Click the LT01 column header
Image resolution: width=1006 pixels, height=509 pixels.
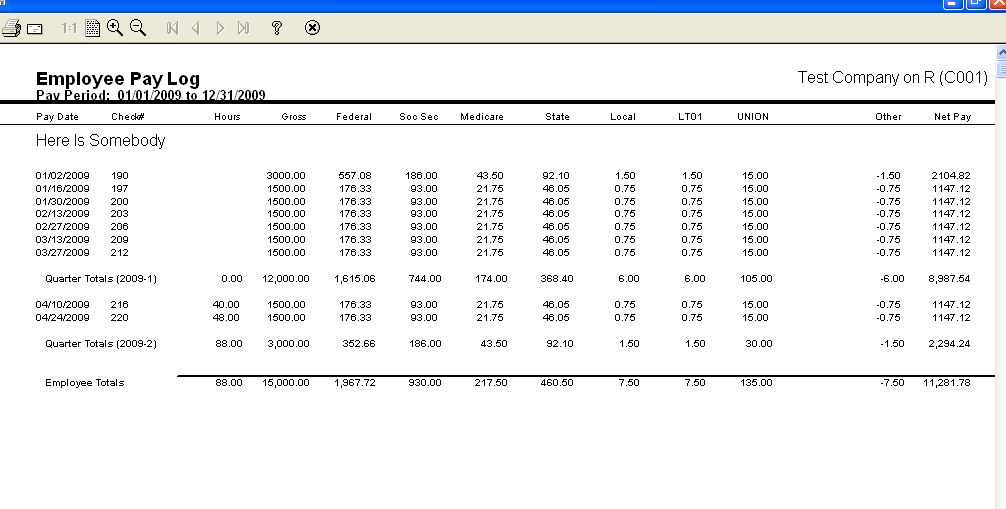(690, 117)
